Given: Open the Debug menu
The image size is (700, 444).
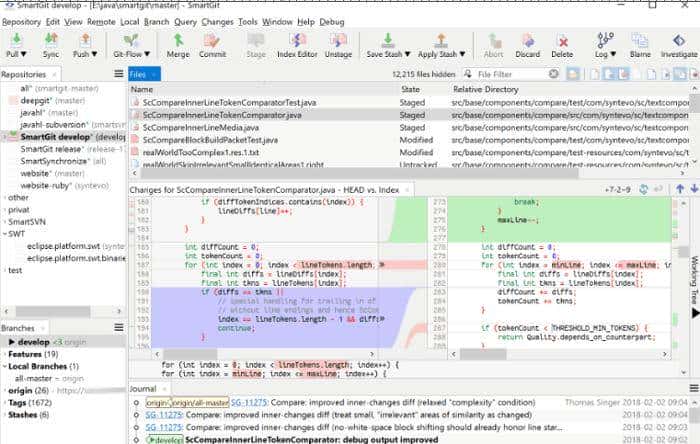Looking at the screenshot, I should pyautogui.click(x=332, y=22).
